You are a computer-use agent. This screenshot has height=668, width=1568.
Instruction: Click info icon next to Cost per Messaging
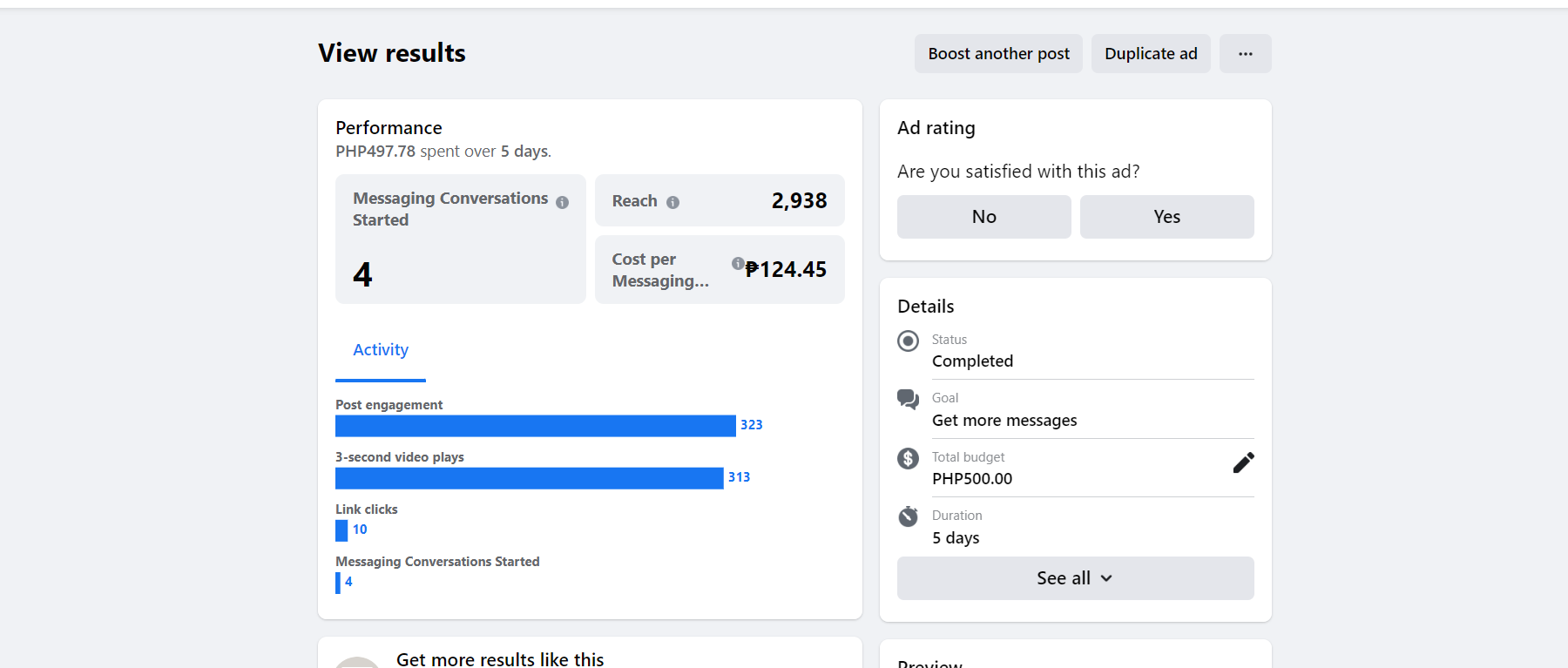click(737, 263)
